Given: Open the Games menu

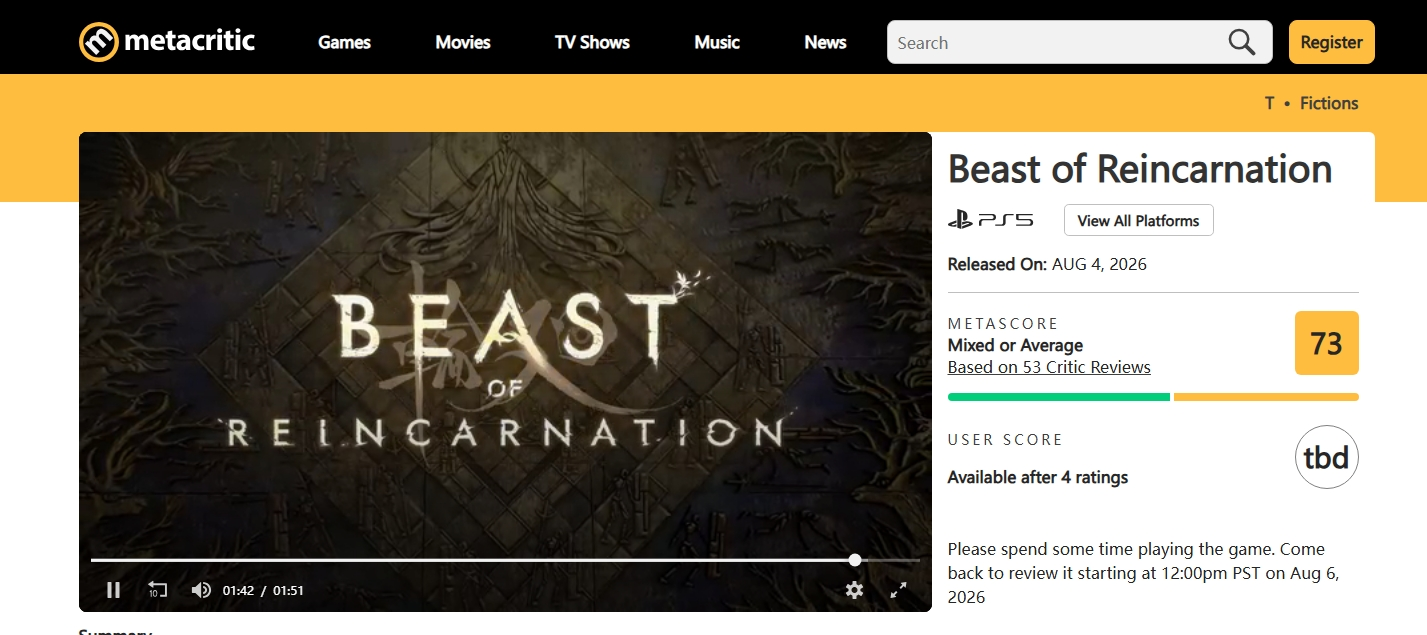Looking at the screenshot, I should pyautogui.click(x=344, y=42).
